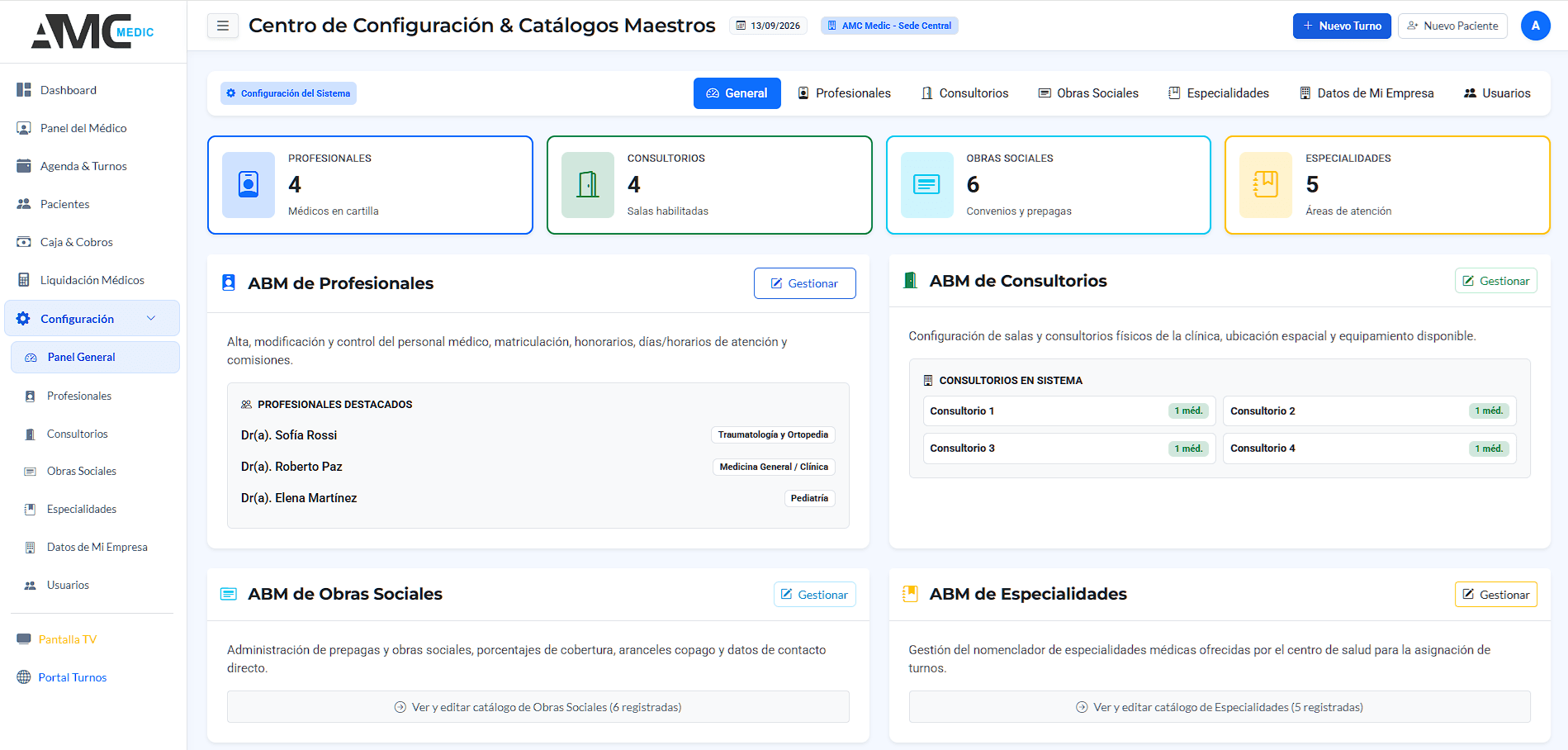Click the Pediatría tag
The height and width of the screenshot is (750, 1568).
point(809,498)
